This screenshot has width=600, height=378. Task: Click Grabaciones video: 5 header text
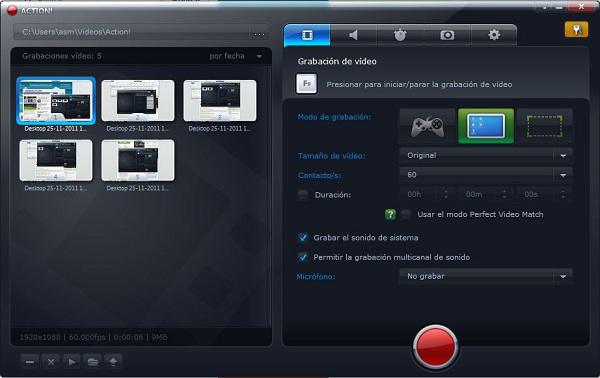click(x=62, y=56)
